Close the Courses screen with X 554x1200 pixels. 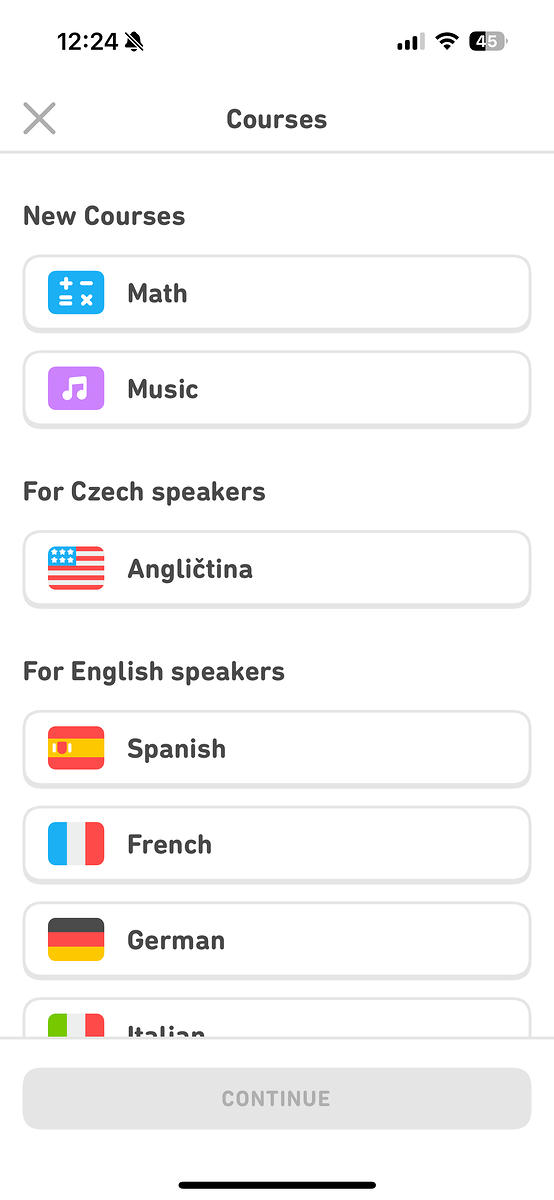click(x=39, y=119)
